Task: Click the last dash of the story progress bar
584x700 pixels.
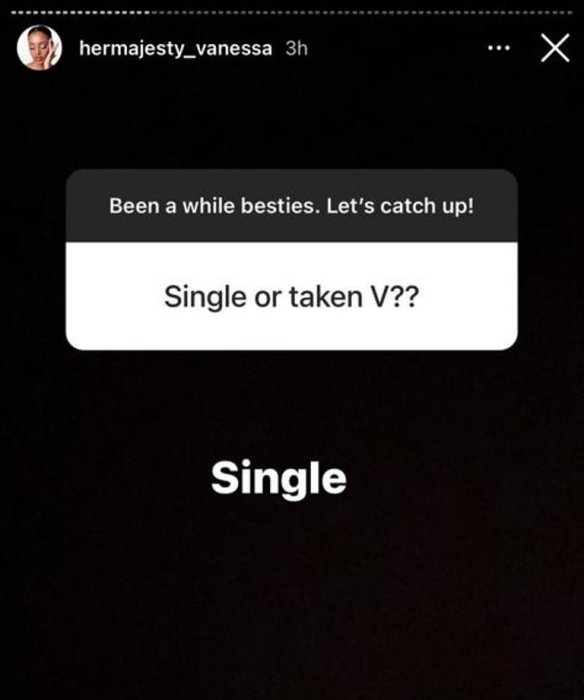Action: tap(570, 12)
